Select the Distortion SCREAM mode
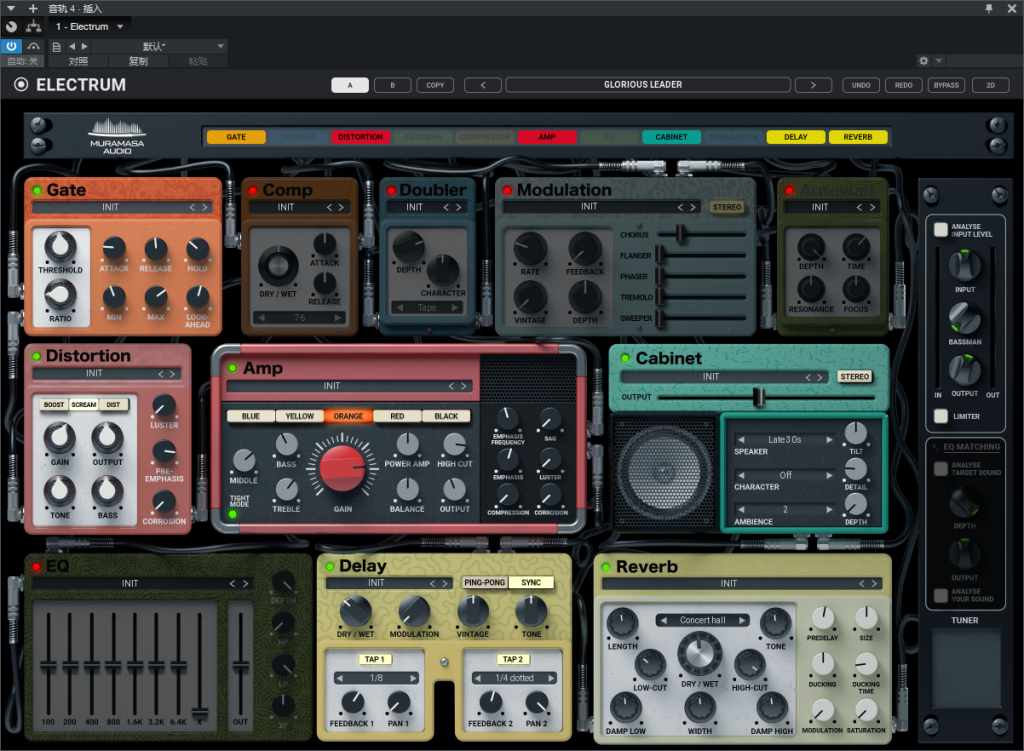 pos(84,405)
